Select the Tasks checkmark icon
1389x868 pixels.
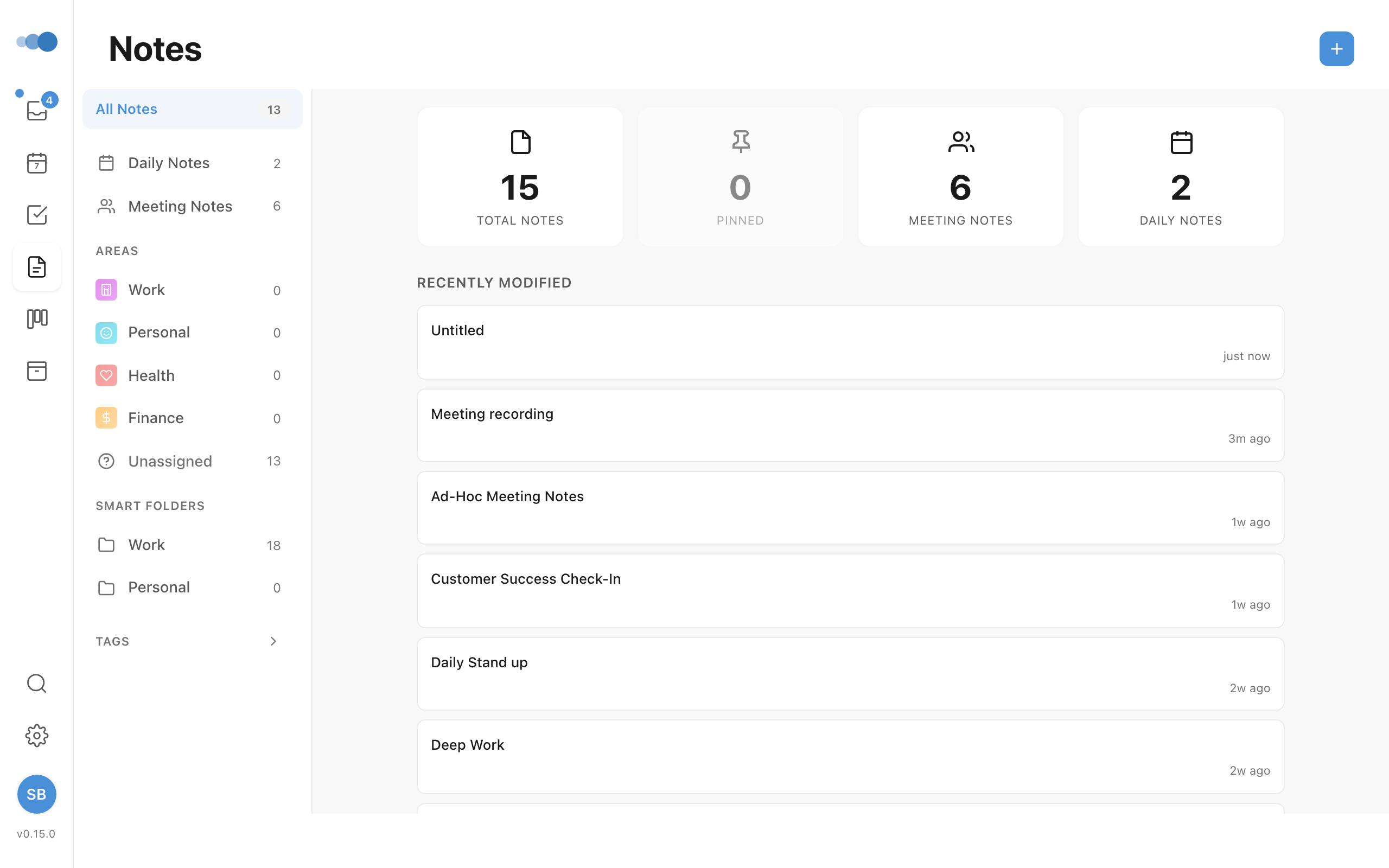(x=37, y=215)
